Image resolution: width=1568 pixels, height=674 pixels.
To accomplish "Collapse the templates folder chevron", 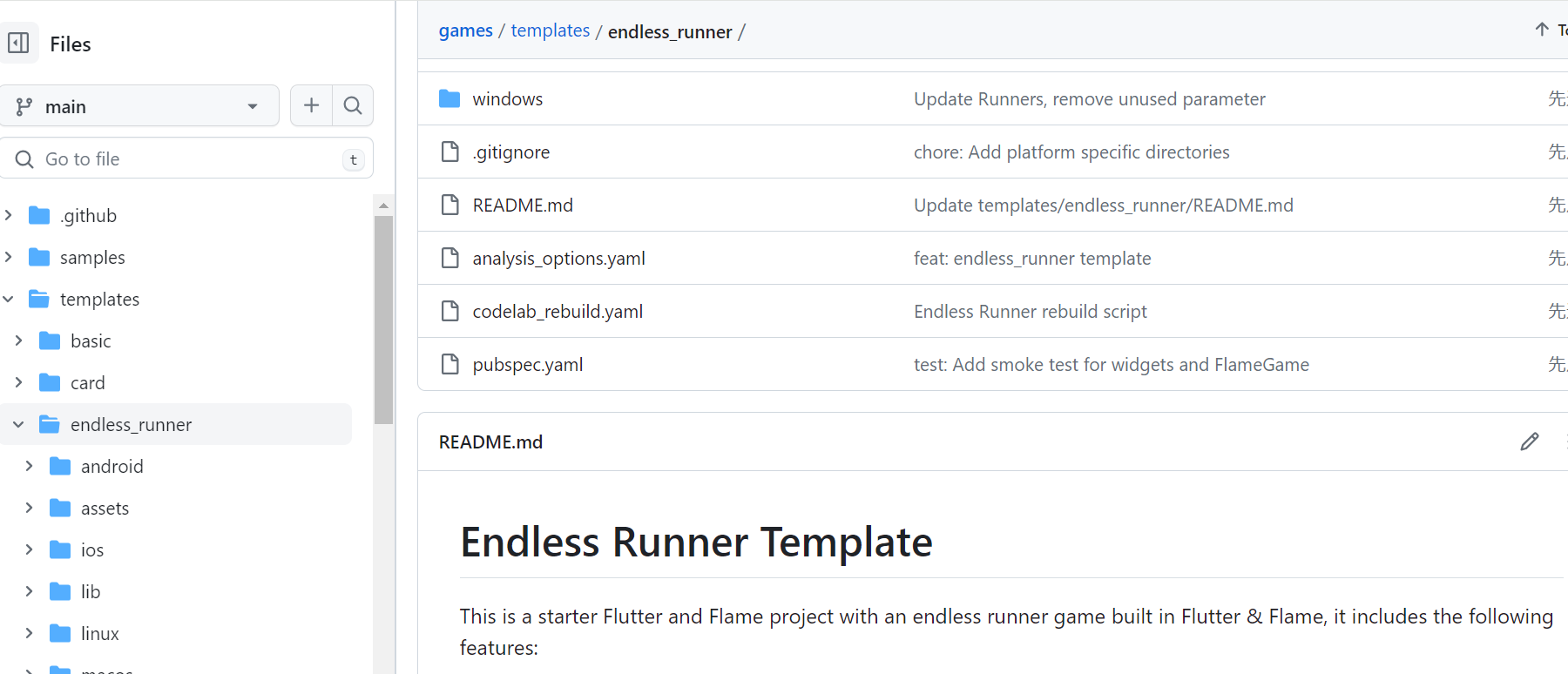I will click(x=9, y=299).
